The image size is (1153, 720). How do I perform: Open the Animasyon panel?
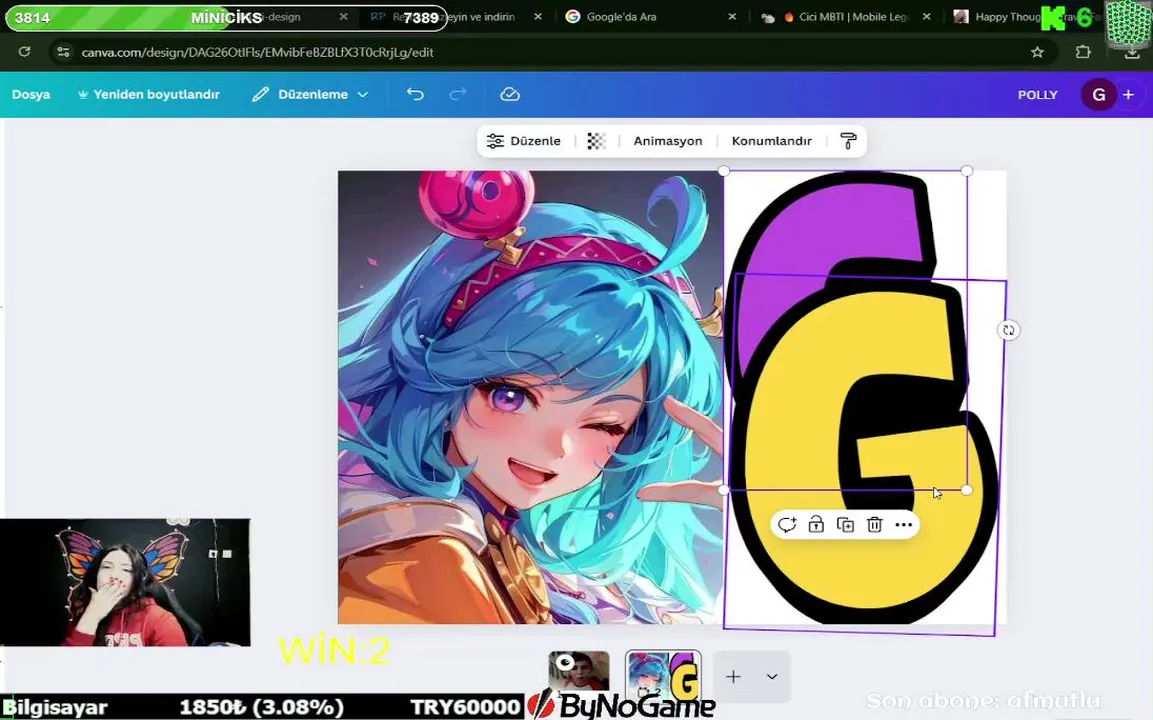click(668, 141)
